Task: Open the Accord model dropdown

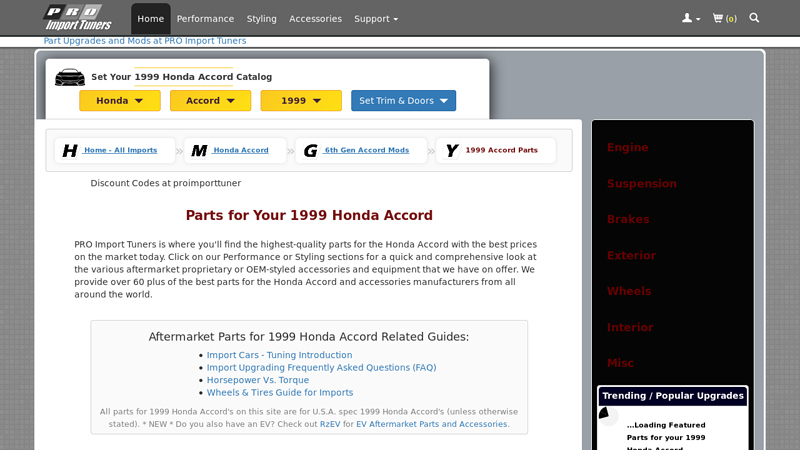Action: 210,101
